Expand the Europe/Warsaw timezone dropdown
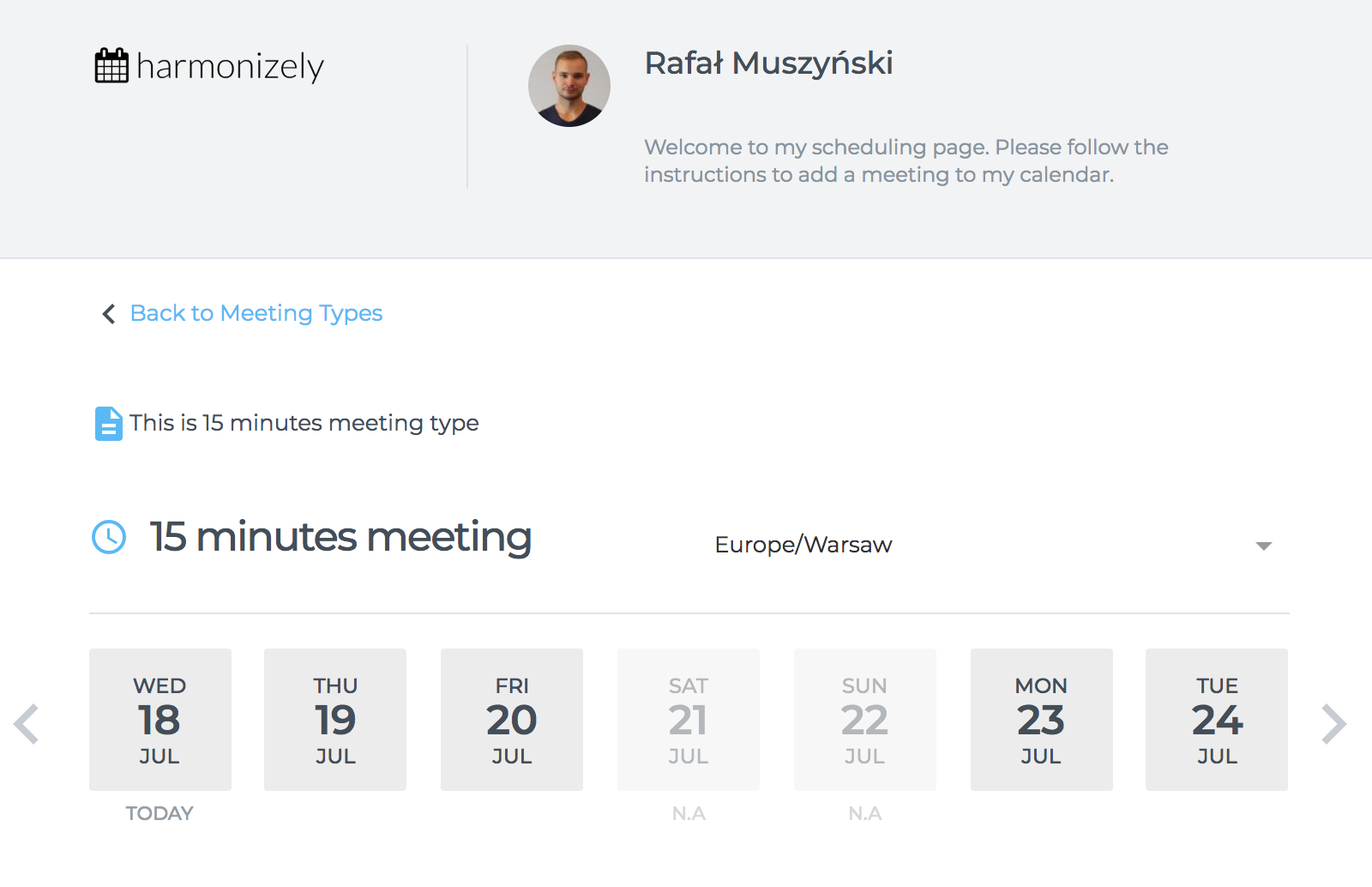The height and width of the screenshot is (887, 1372). (986, 545)
